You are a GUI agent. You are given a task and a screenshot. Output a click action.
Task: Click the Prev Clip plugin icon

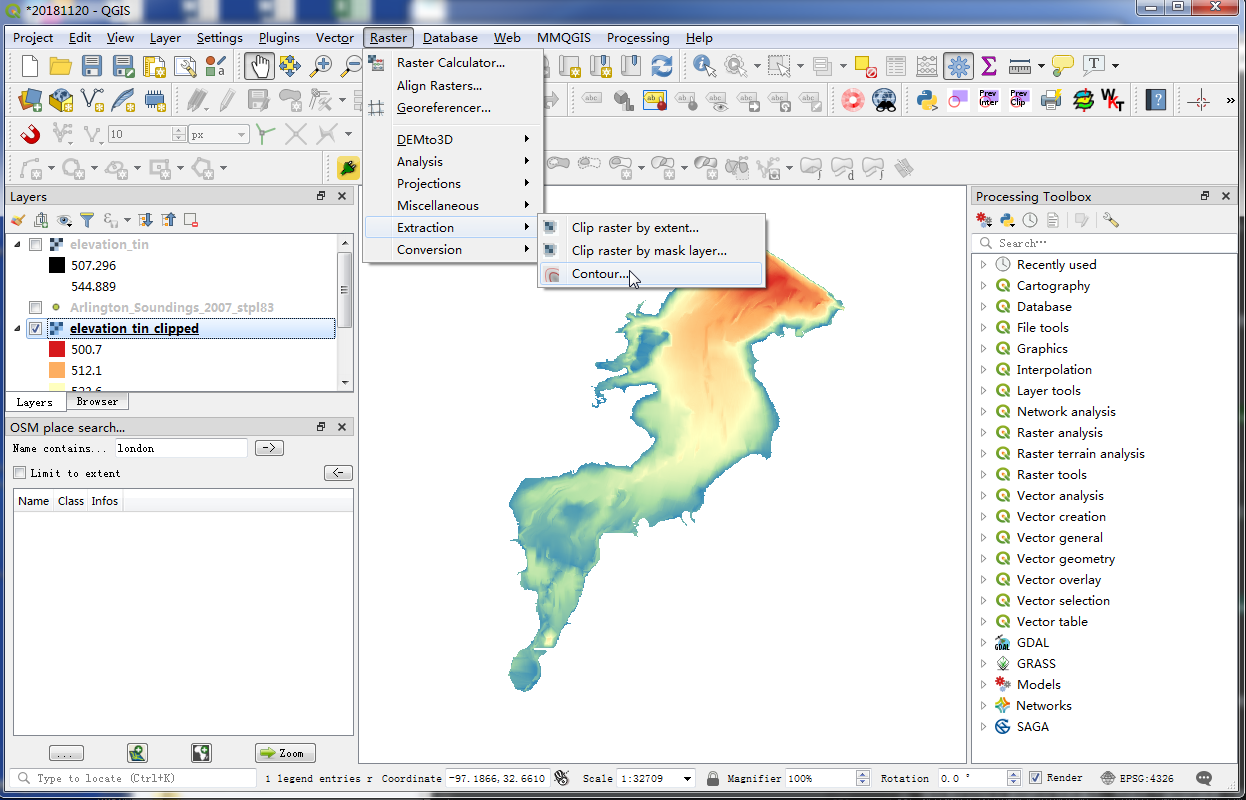1019,100
